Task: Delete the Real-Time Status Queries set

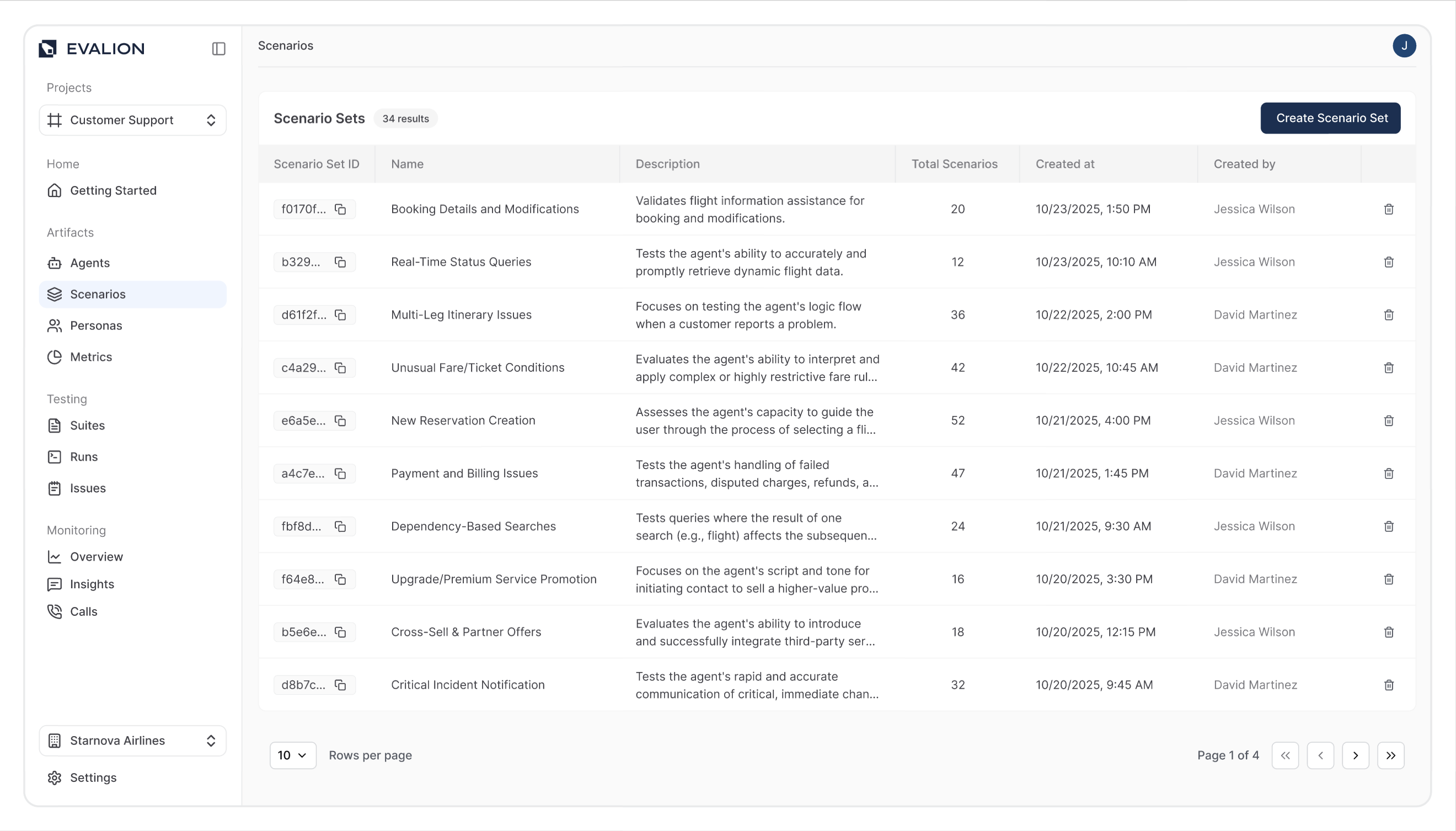Action: pos(1389,262)
